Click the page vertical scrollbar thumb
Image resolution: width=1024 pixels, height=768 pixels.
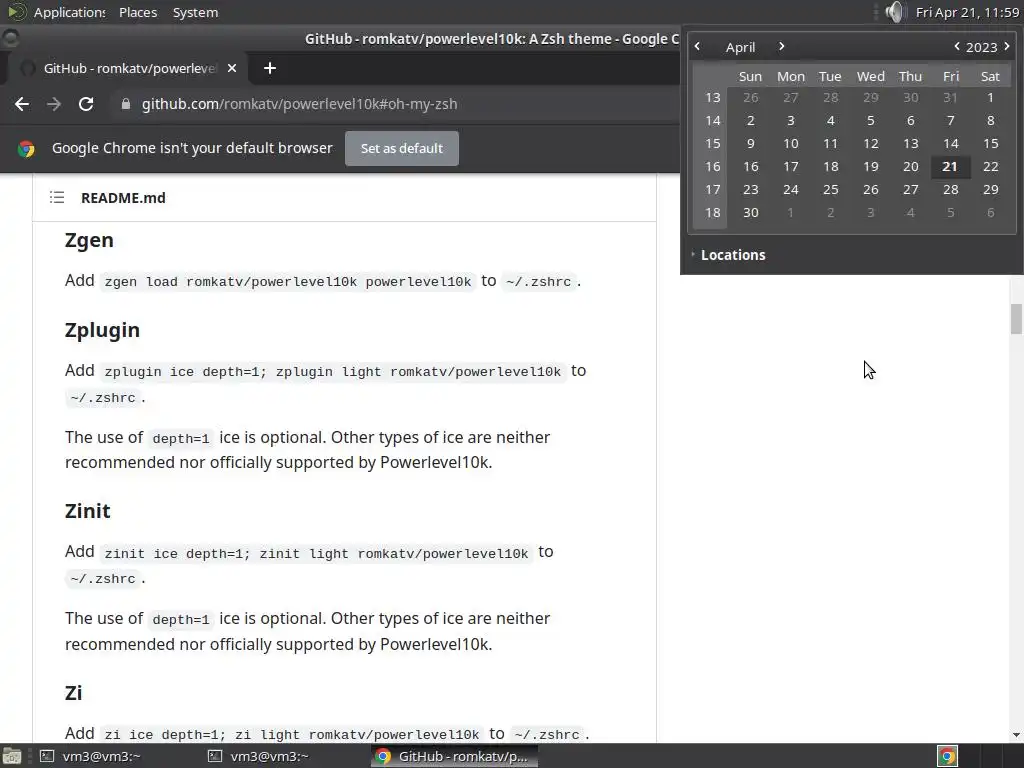click(1016, 319)
